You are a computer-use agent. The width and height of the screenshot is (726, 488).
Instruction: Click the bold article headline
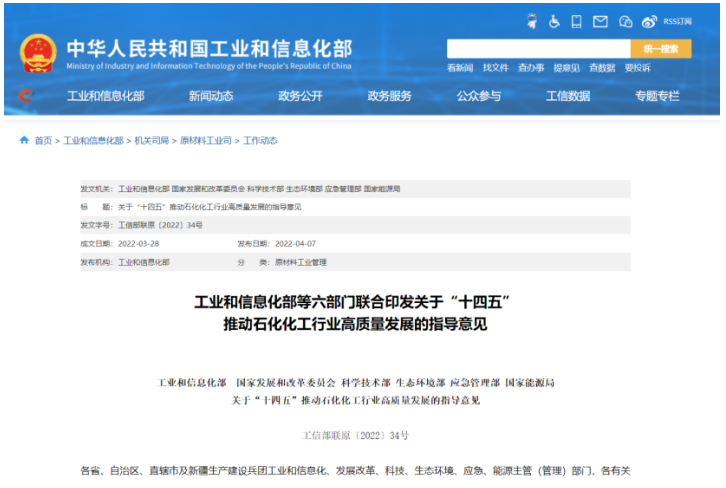352,313
